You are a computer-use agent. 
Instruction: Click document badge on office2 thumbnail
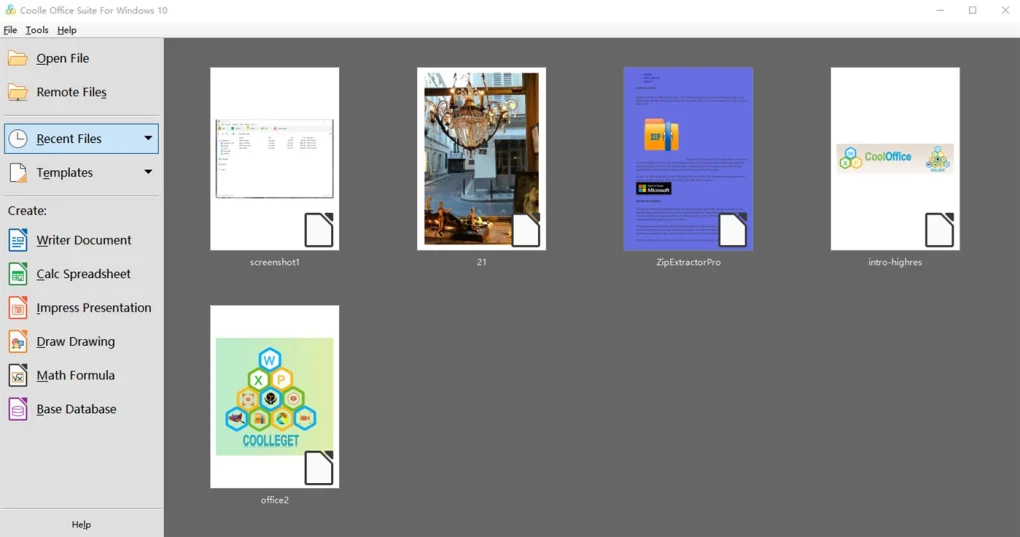[x=319, y=468]
